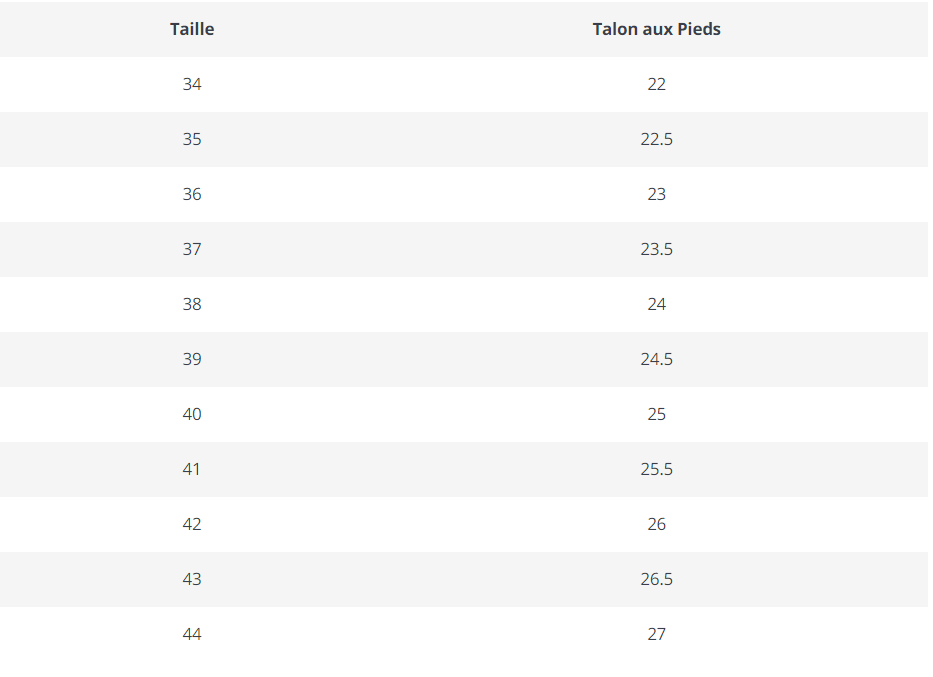Select size 35 cell
The height and width of the screenshot is (677, 933).
pyautogui.click(x=192, y=139)
